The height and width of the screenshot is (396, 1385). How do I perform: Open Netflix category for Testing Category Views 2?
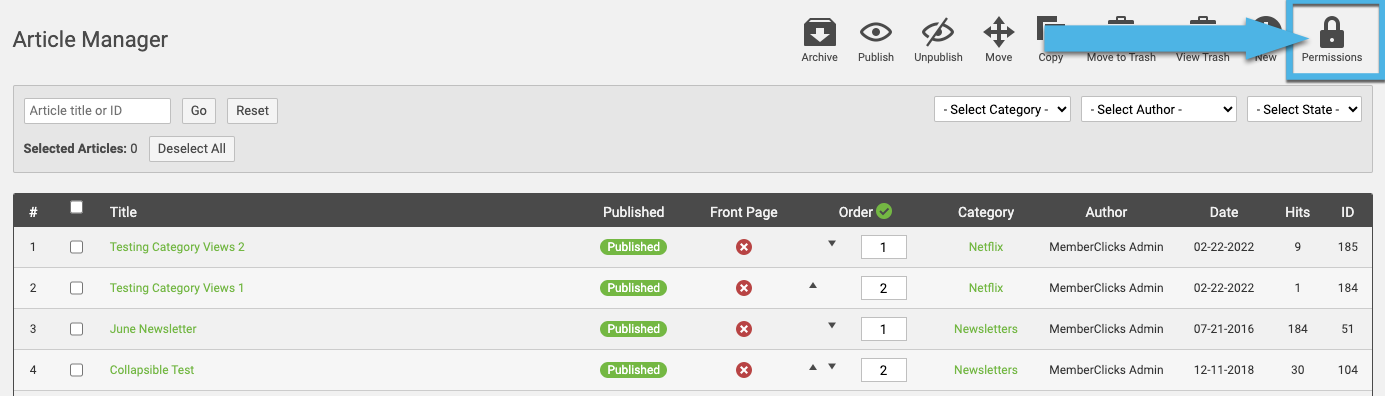(x=985, y=247)
